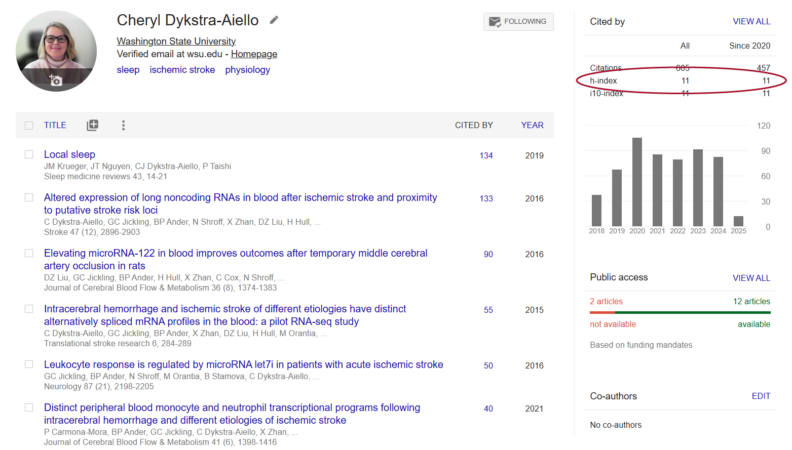Image resolution: width=792 pixels, height=450 pixels.
Task: Click the 2020 citations bar in chart
Action: tap(637, 182)
